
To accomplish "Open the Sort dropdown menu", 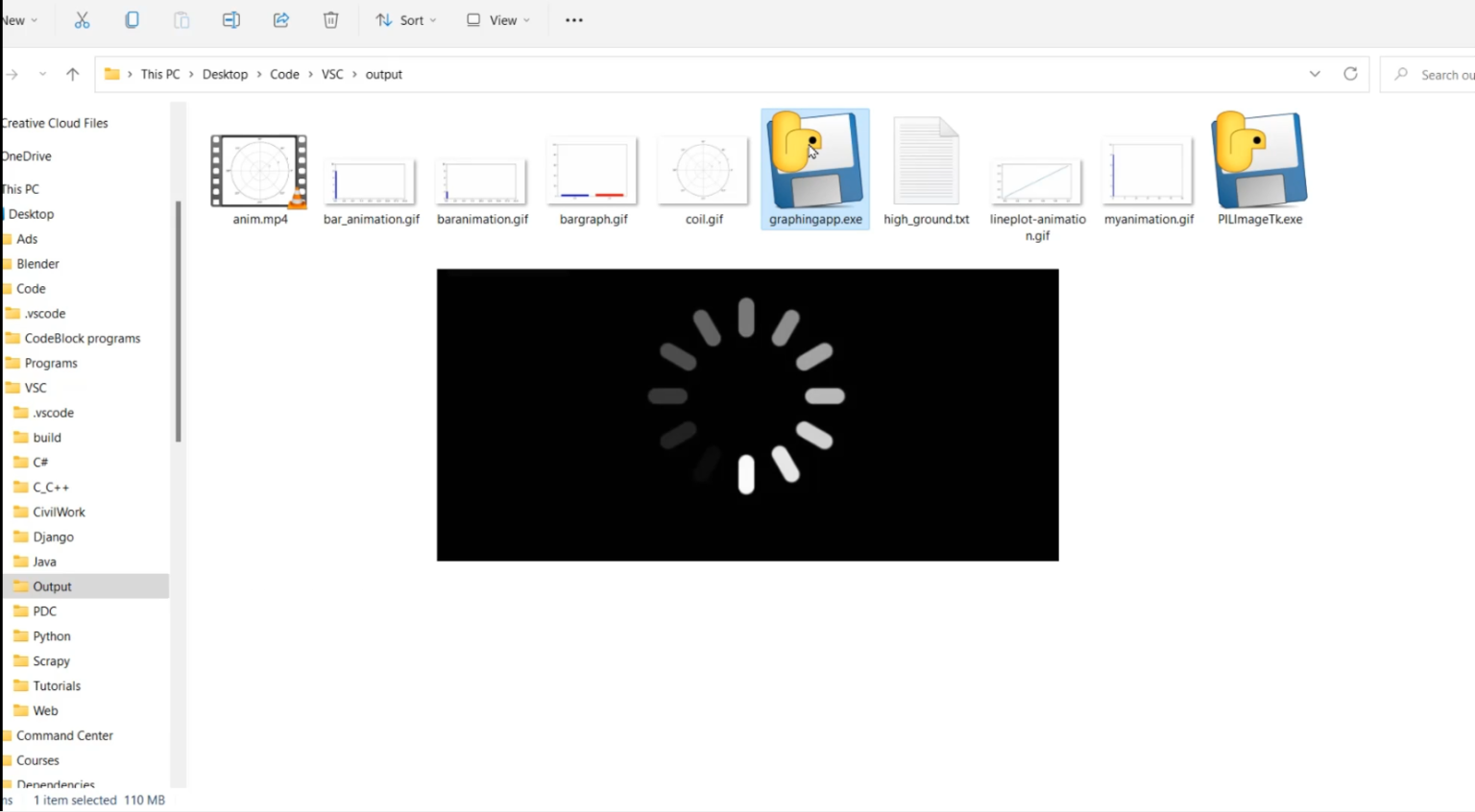I will 406,19.
